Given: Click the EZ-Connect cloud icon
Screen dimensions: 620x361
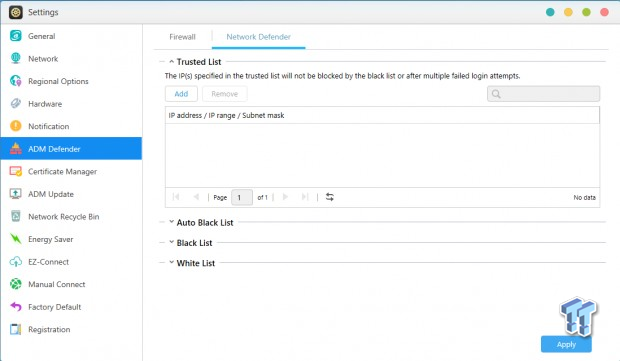Looking at the screenshot, I should click(16, 261).
